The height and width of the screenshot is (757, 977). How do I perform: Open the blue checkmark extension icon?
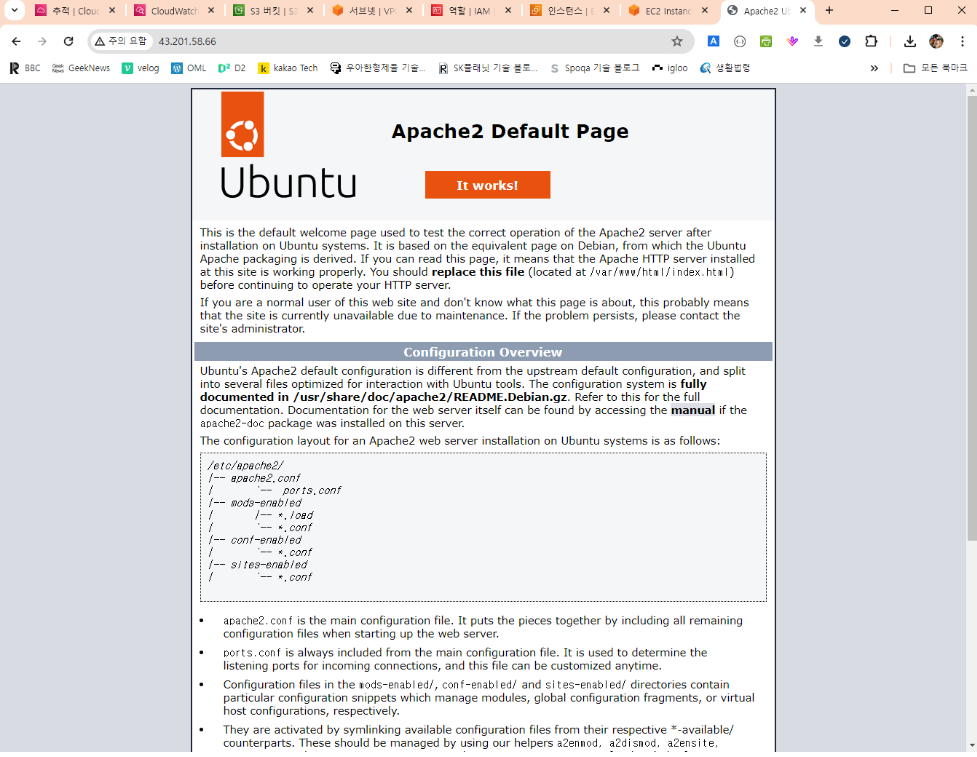click(x=844, y=41)
